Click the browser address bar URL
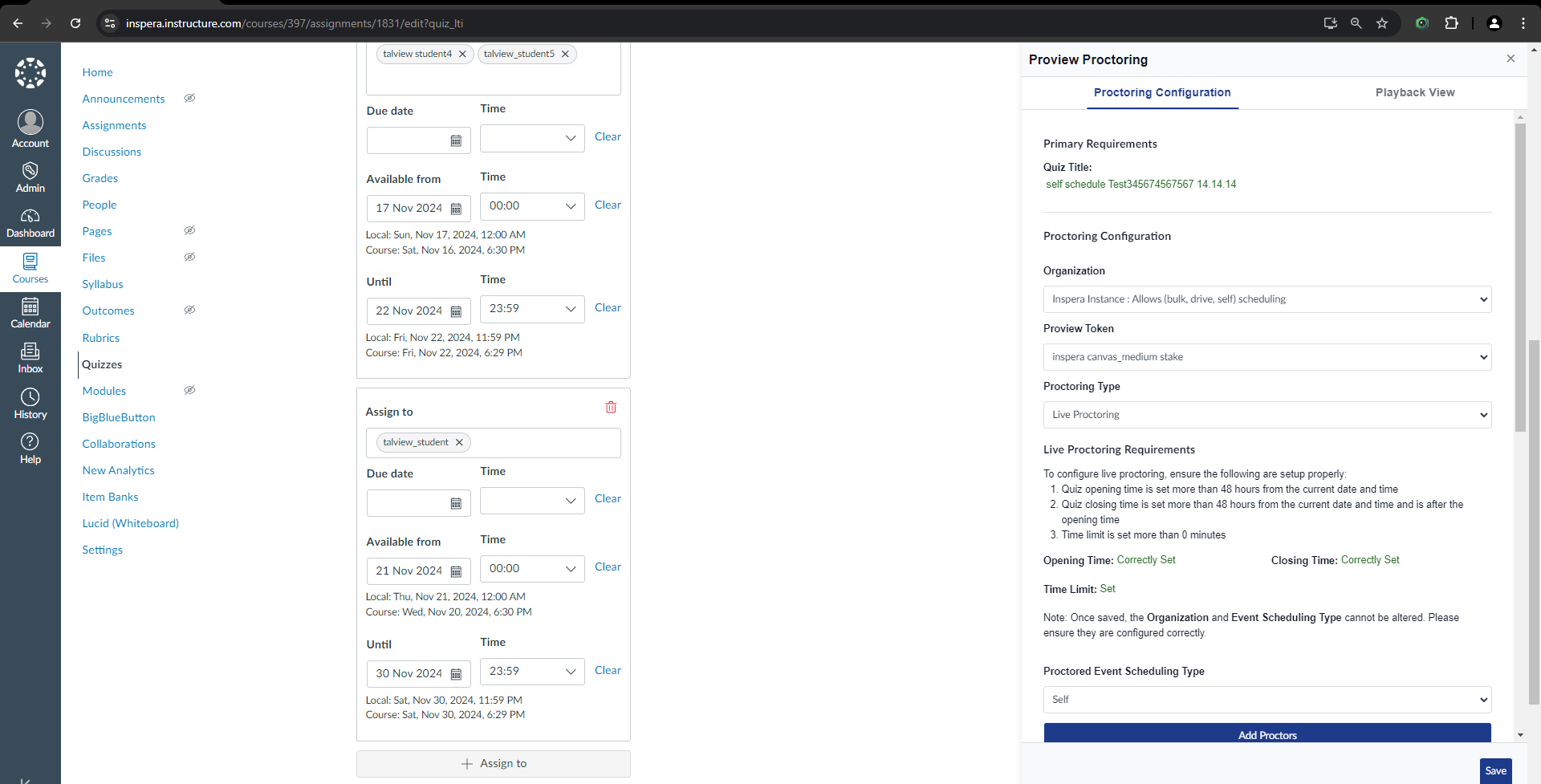1541x784 pixels. [x=295, y=23]
